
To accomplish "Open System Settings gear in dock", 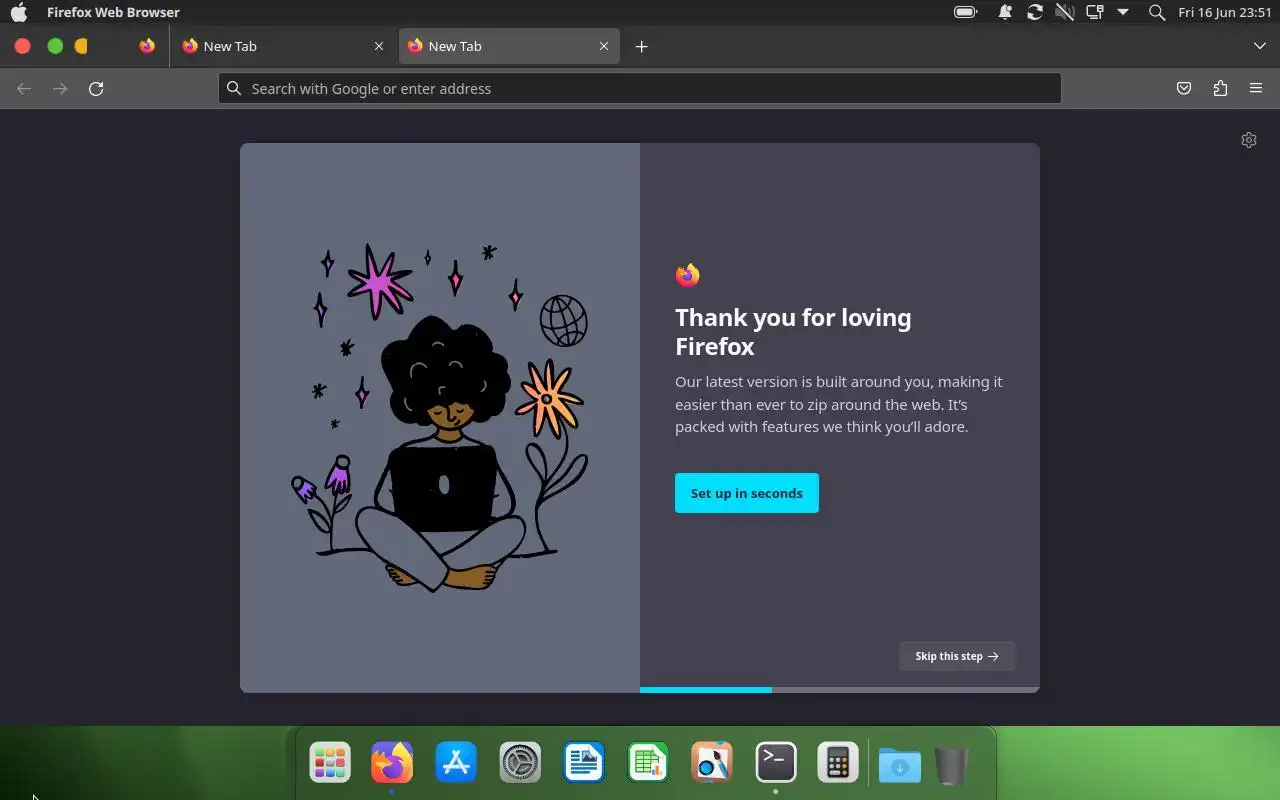I will (x=520, y=763).
